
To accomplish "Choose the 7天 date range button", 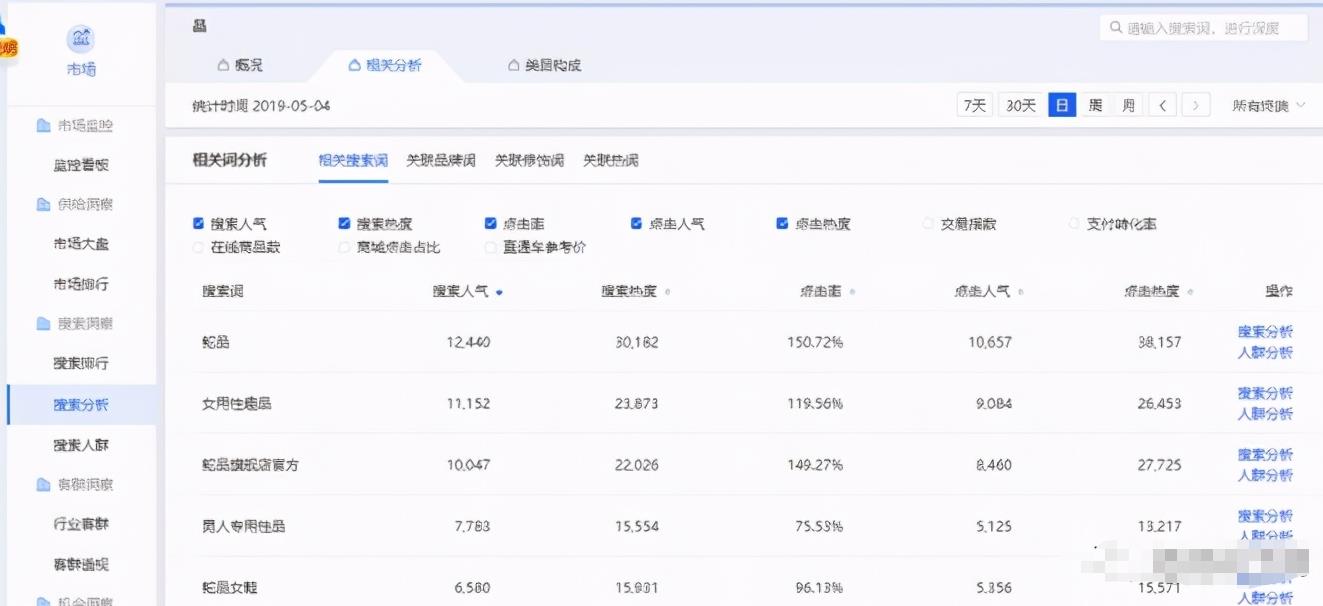I will [x=974, y=105].
